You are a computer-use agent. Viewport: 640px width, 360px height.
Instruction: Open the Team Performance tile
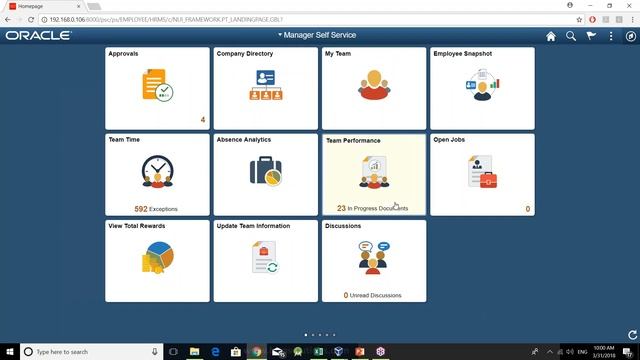374,175
